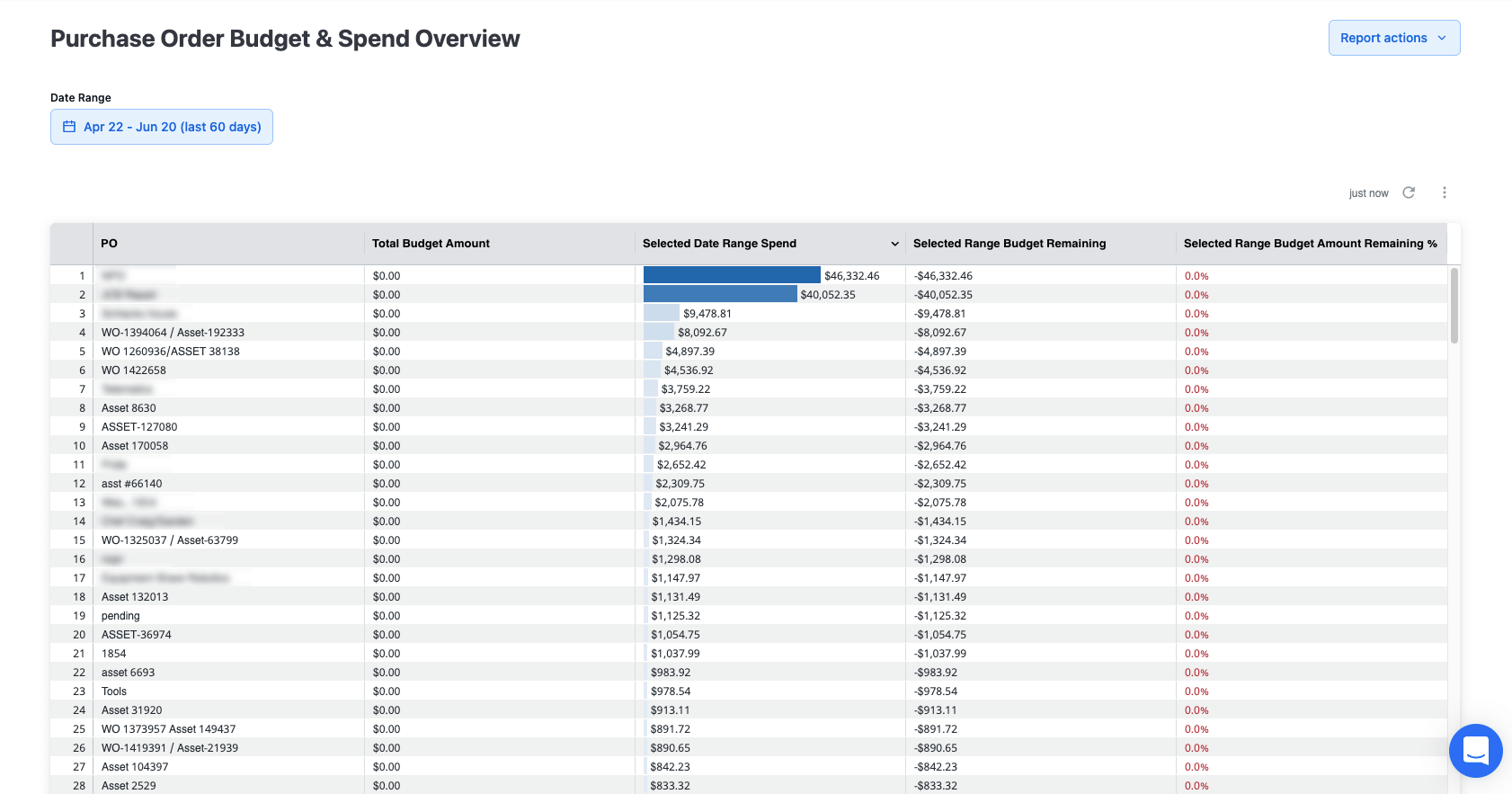1512x794 pixels.
Task: Select PO cell WO-1419391 / Asset-21939
Action: click(170, 748)
